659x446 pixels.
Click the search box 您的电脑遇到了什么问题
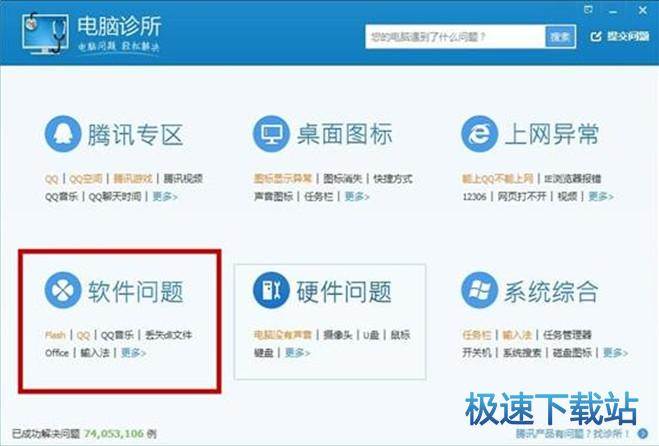(x=455, y=37)
